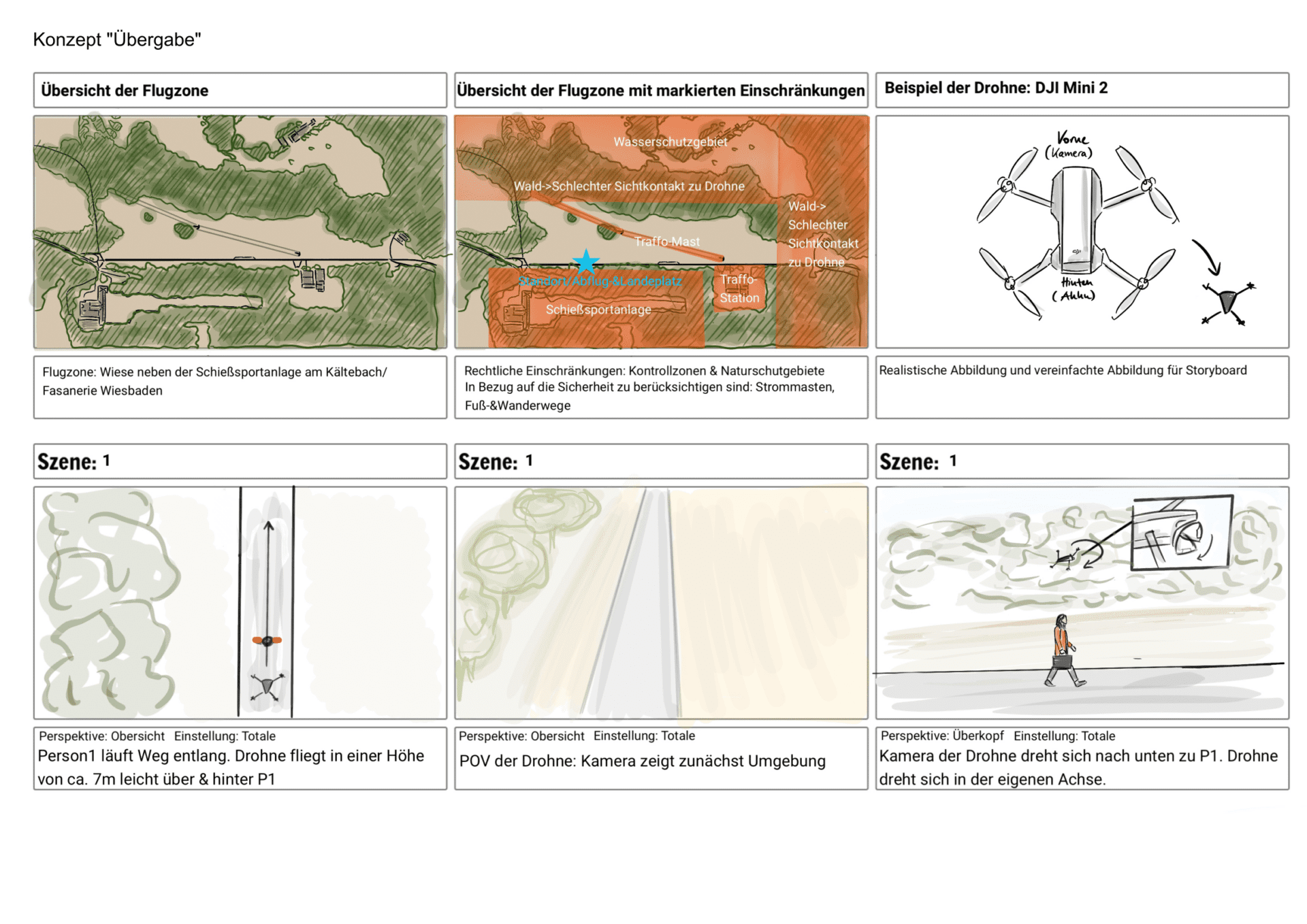Screen dimensions: 1307x924
Task: Select the 'Übersicht der Flugzone' heading
Action: (125, 90)
